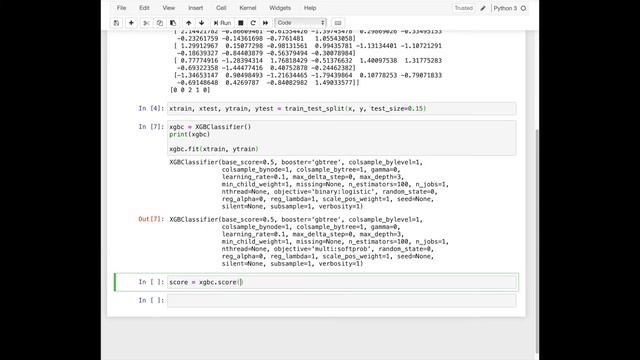The width and height of the screenshot is (640, 360).
Task: Copy selected cells icon
Action: 160,23
